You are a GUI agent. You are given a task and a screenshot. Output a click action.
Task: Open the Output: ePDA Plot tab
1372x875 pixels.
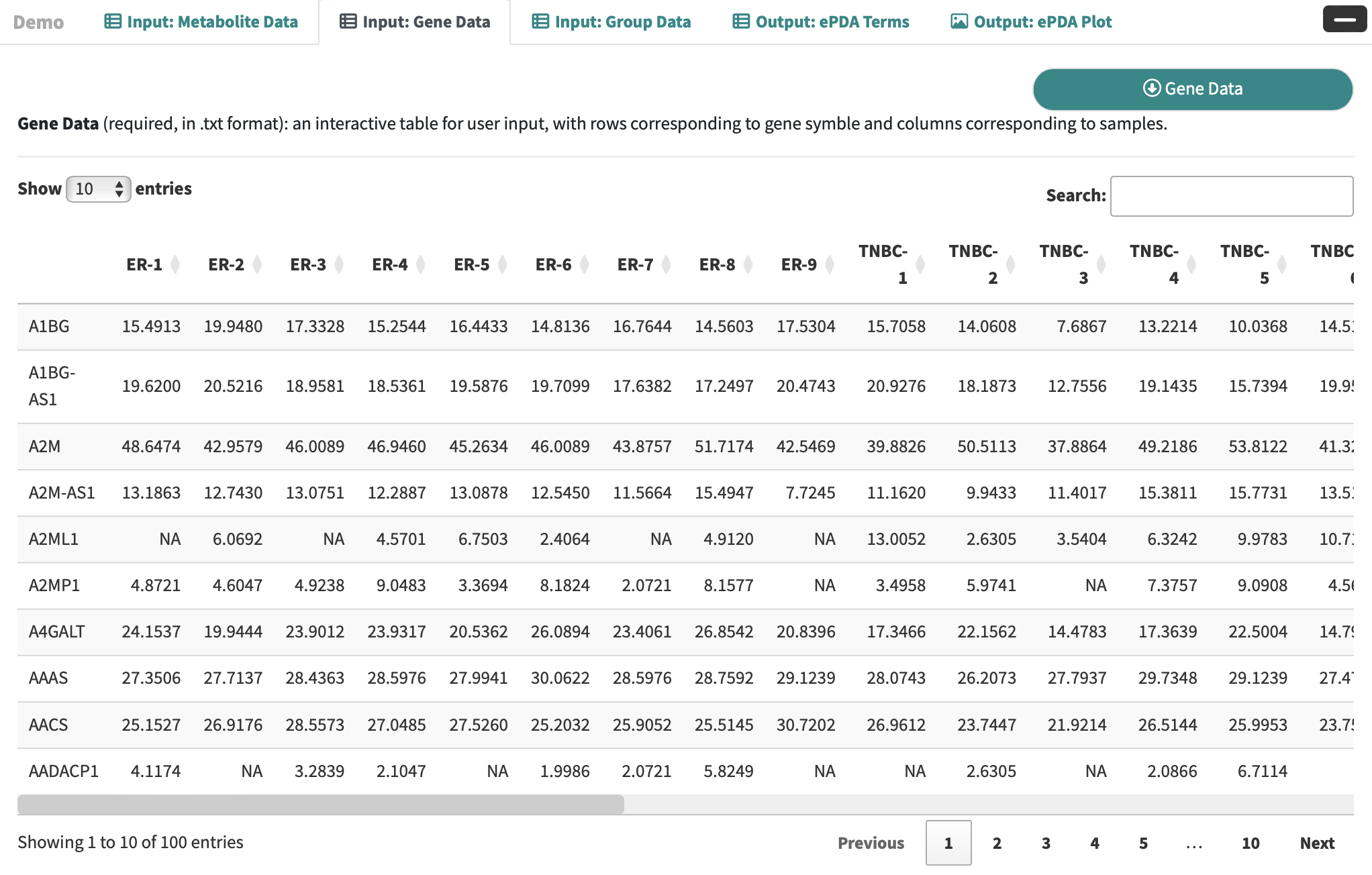coord(1031,22)
